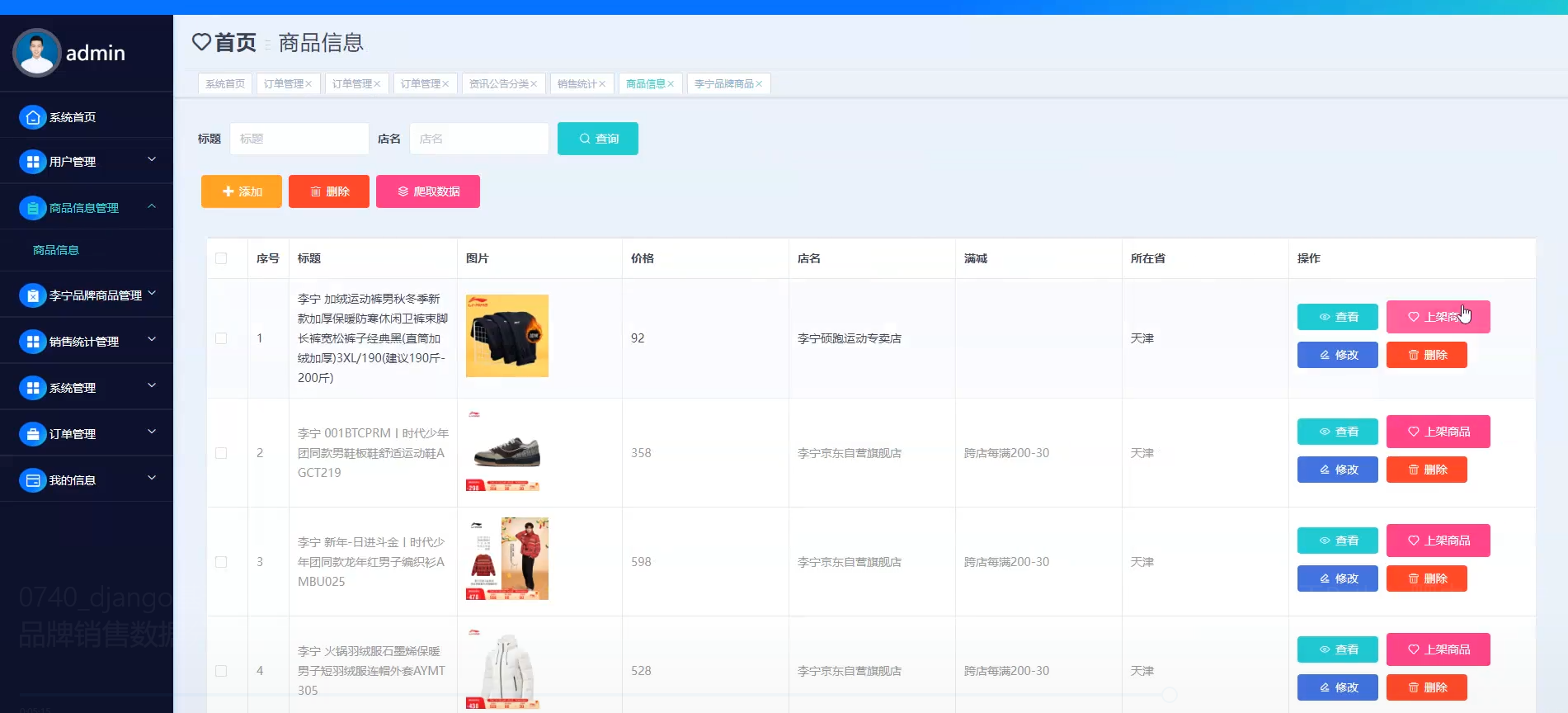The height and width of the screenshot is (713, 1568).
Task: Click the 店名 search input field
Action: point(479,139)
